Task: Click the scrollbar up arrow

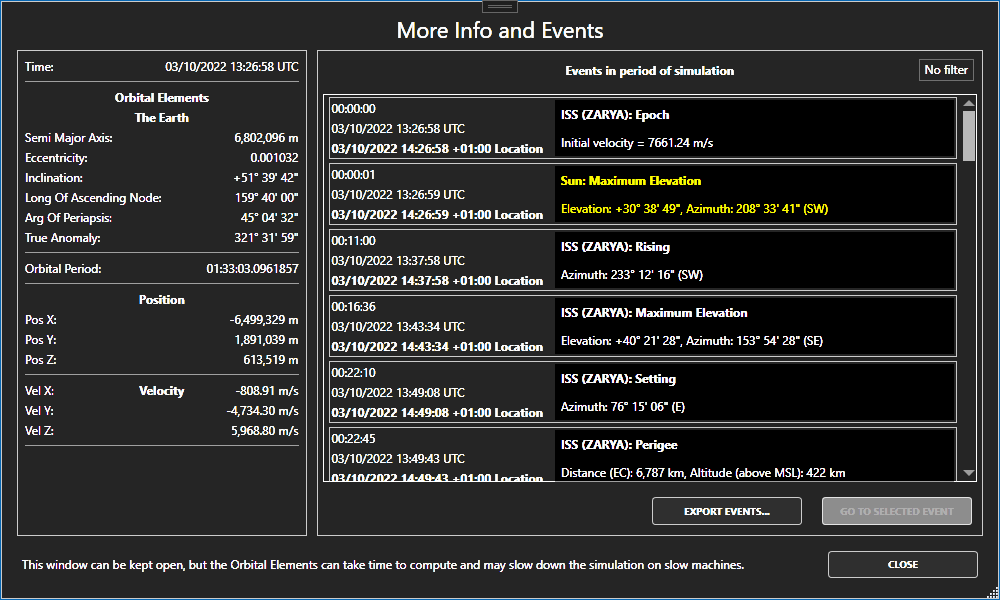Action: pos(968,103)
